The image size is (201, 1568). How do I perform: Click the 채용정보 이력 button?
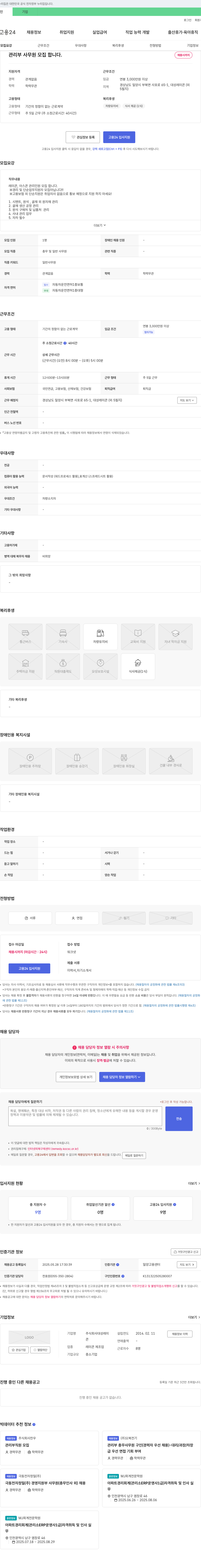point(180,1334)
